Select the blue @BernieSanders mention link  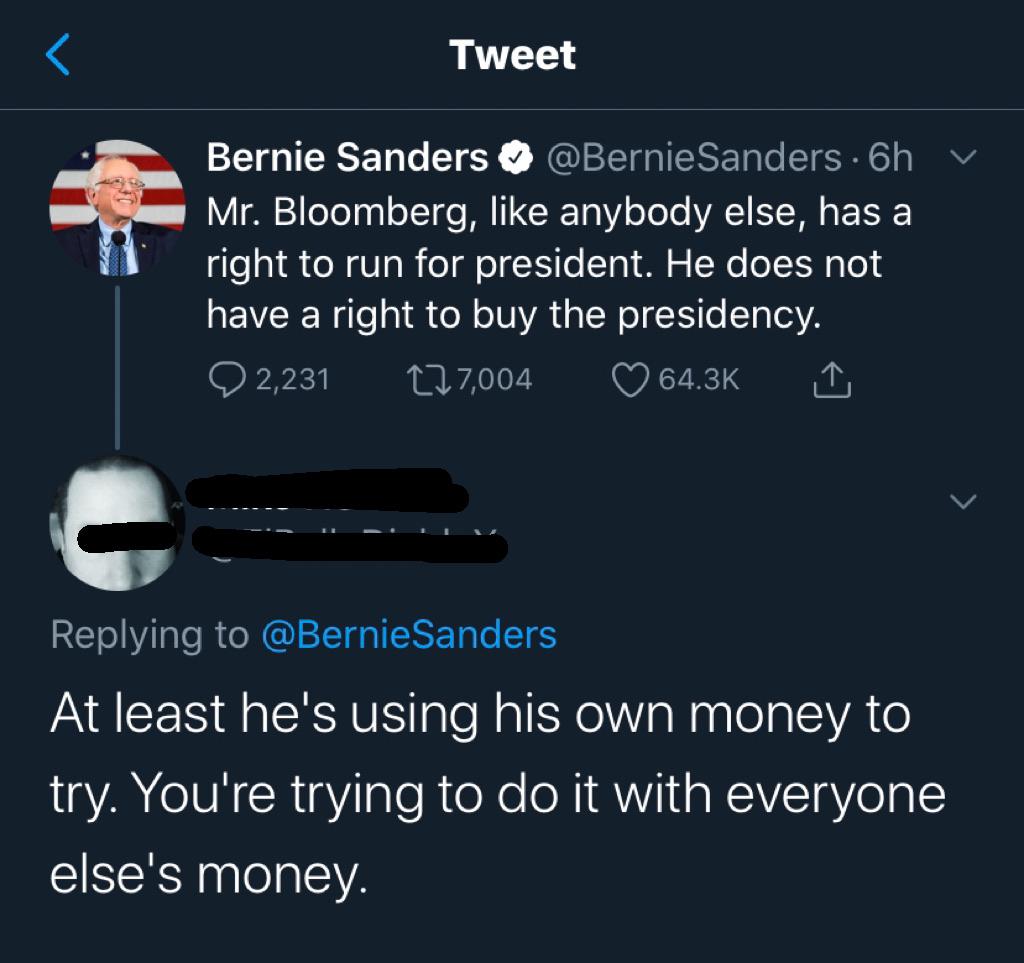coord(408,634)
